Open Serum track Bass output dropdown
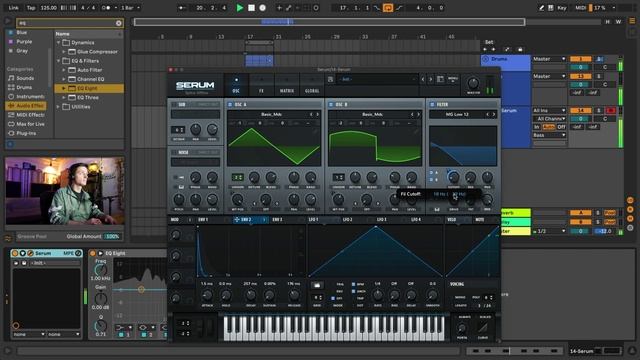640x360 pixels. point(549,135)
